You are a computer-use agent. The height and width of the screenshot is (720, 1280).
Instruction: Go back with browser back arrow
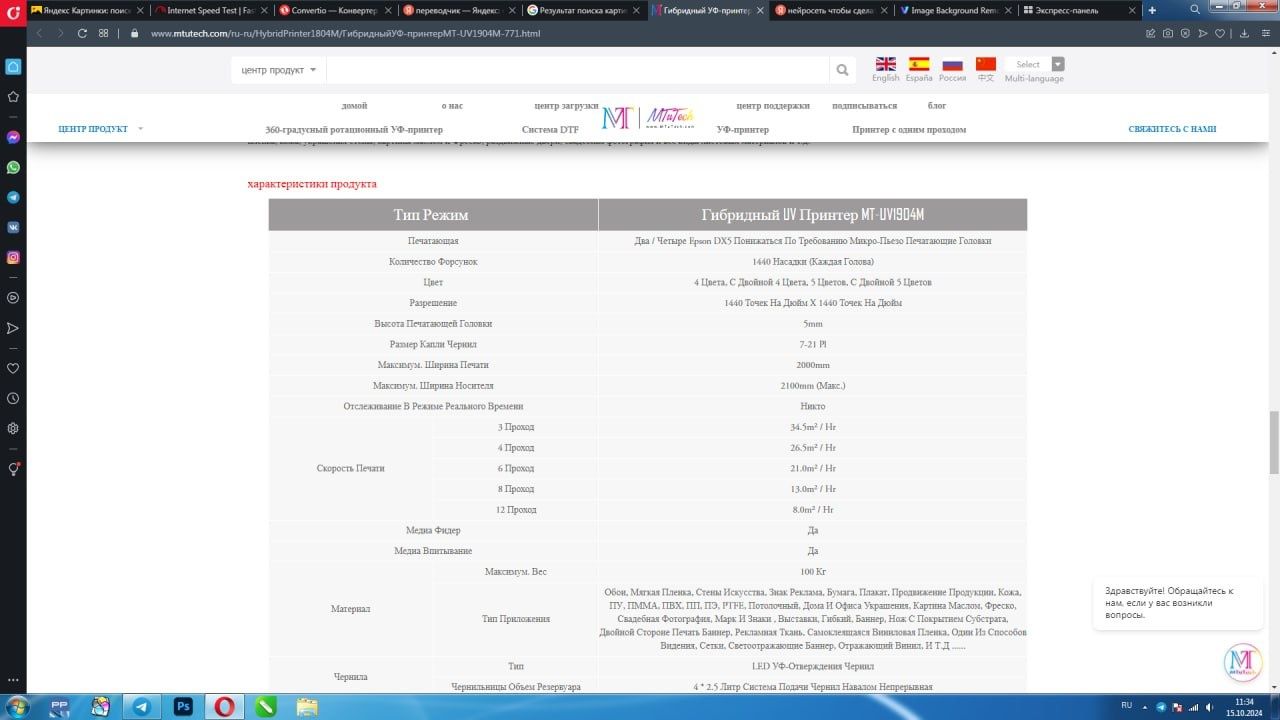tap(40, 33)
